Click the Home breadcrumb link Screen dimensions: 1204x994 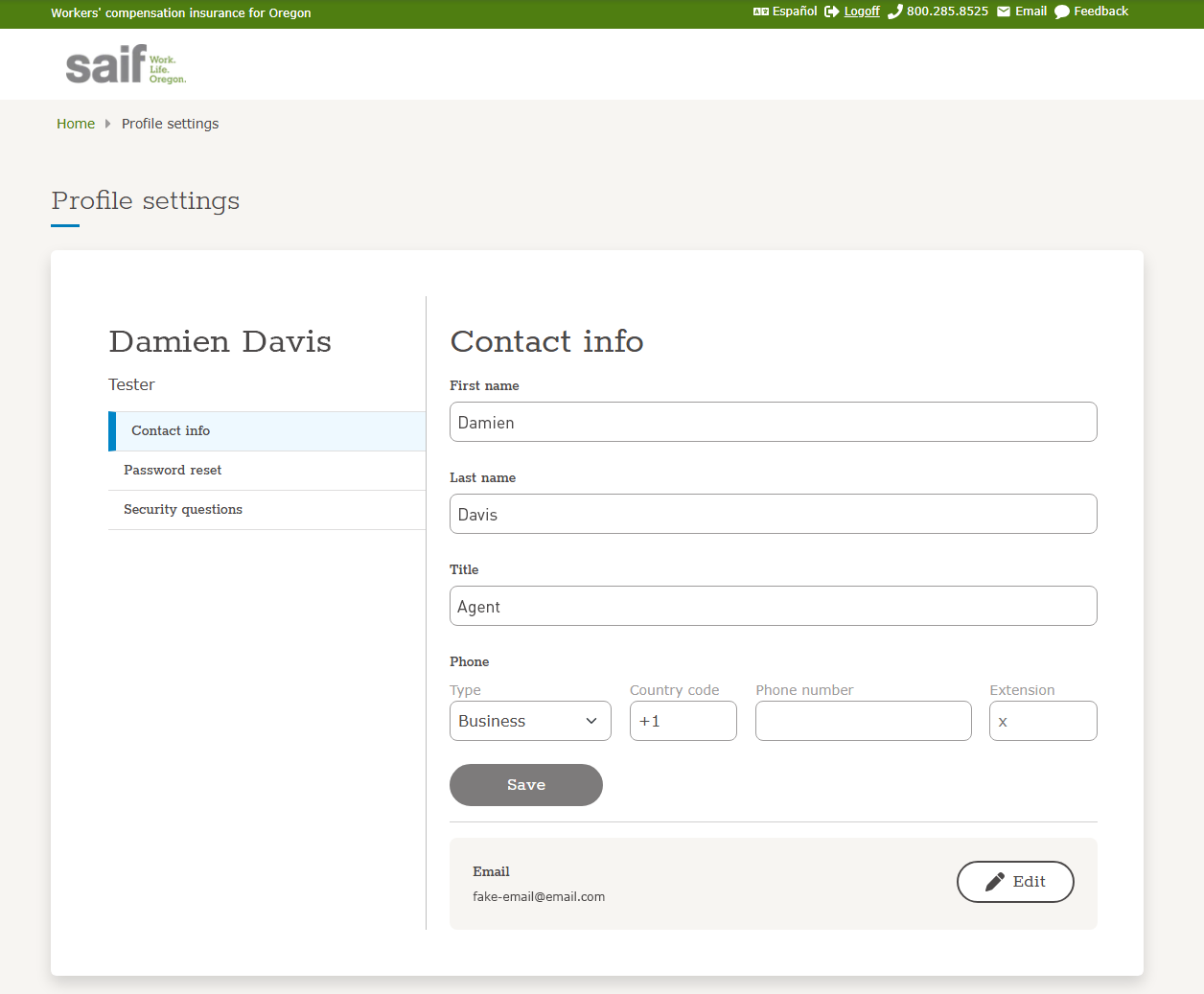click(76, 124)
